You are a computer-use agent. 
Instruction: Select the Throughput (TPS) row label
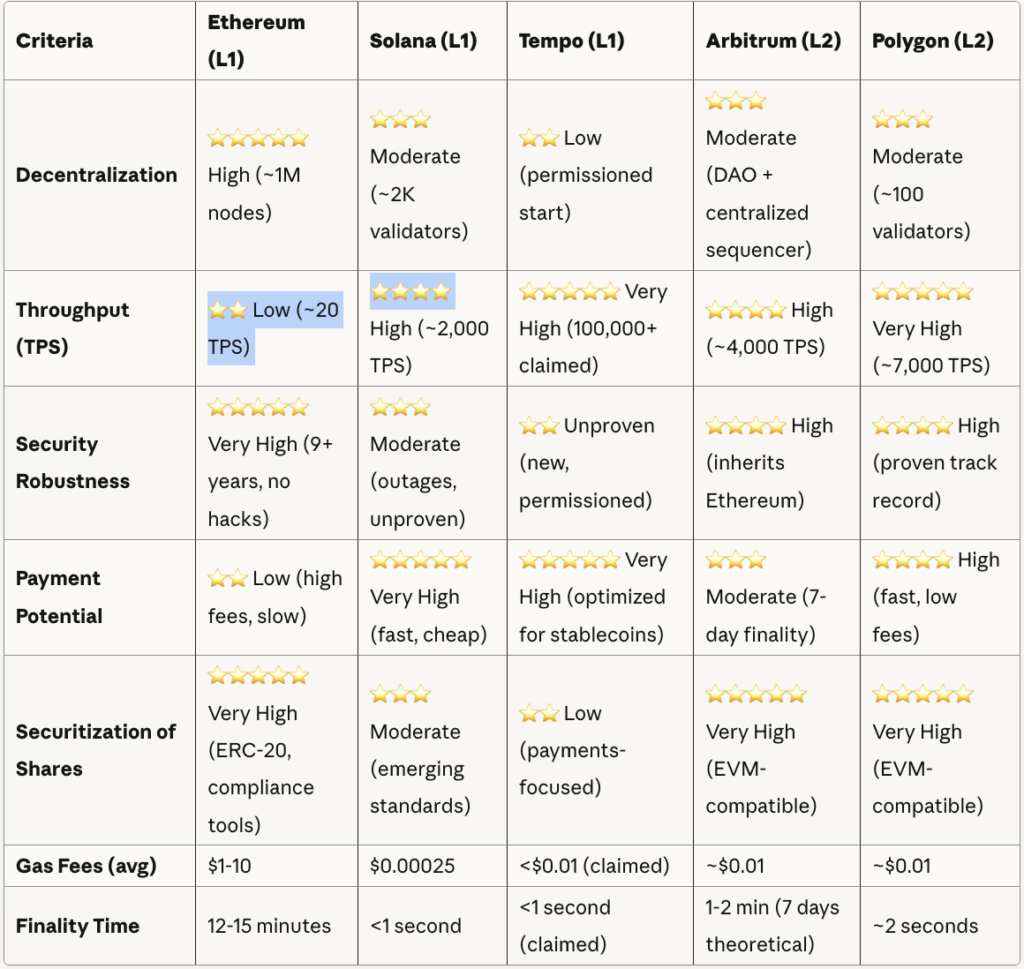72,328
